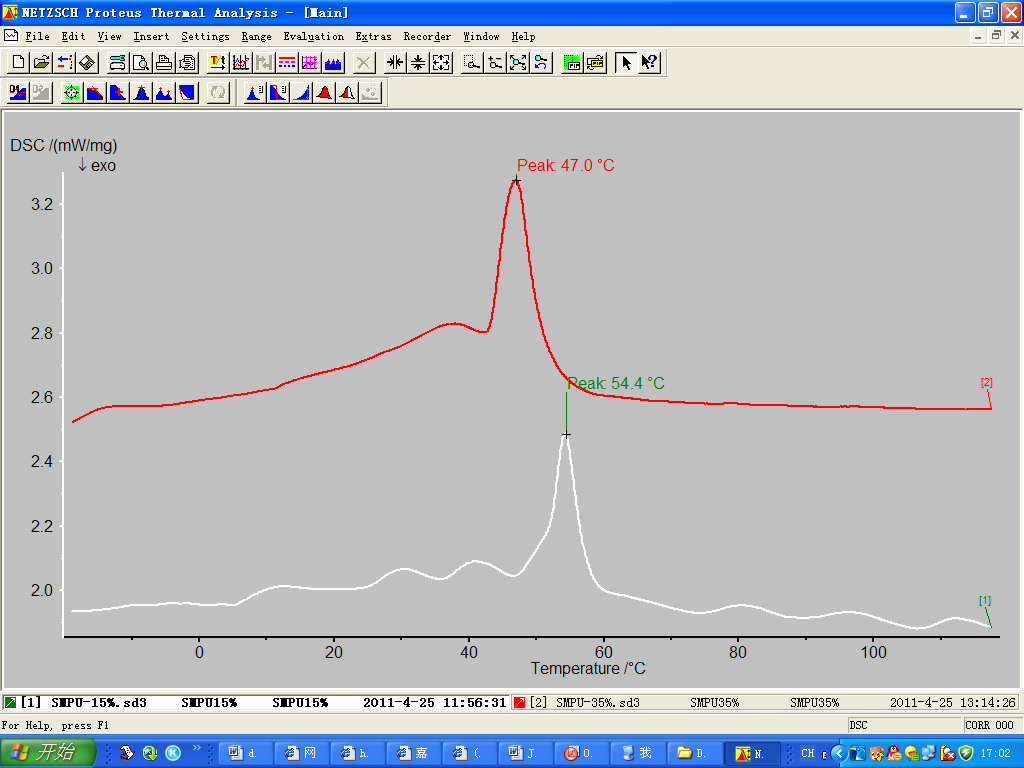Screen dimensions: 1024x768
Task: Click the copy to clipboard icon
Action: click(x=187, y=63)
